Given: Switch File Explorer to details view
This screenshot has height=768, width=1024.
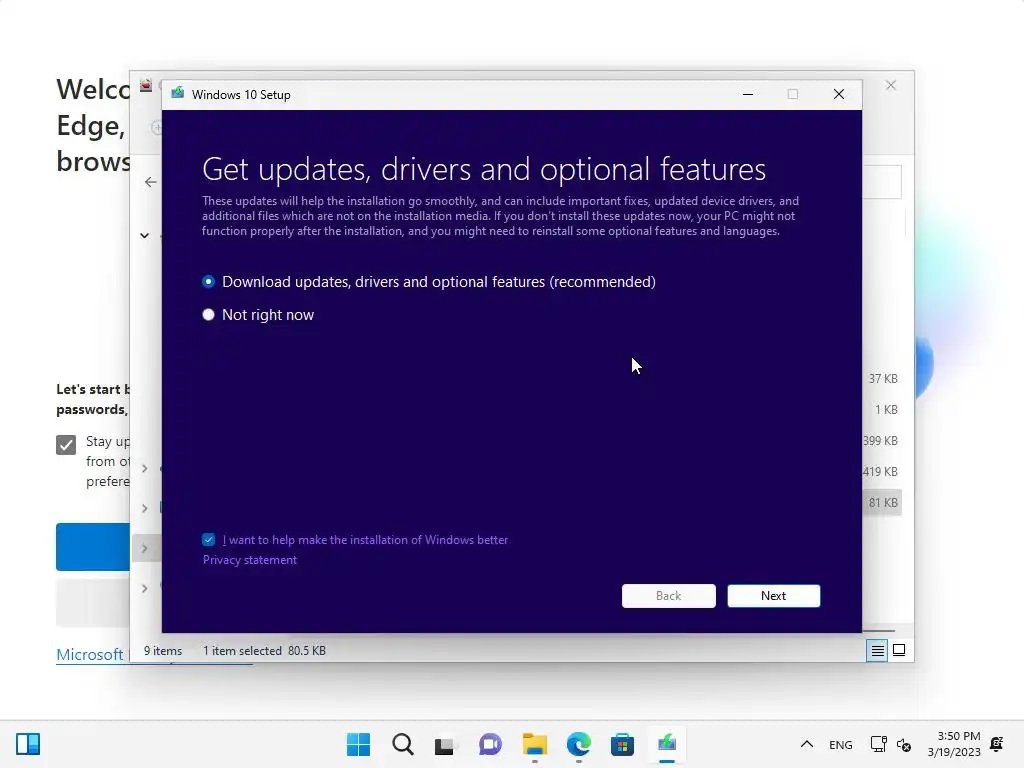Looking at the screenshot, I should [877, 650].
